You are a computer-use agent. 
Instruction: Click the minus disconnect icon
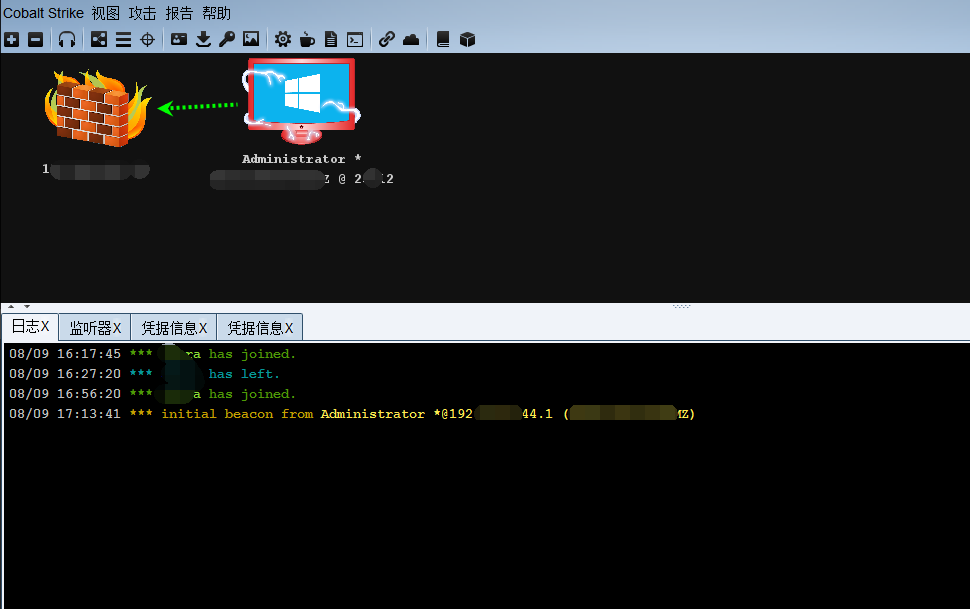tap(36, 40)
